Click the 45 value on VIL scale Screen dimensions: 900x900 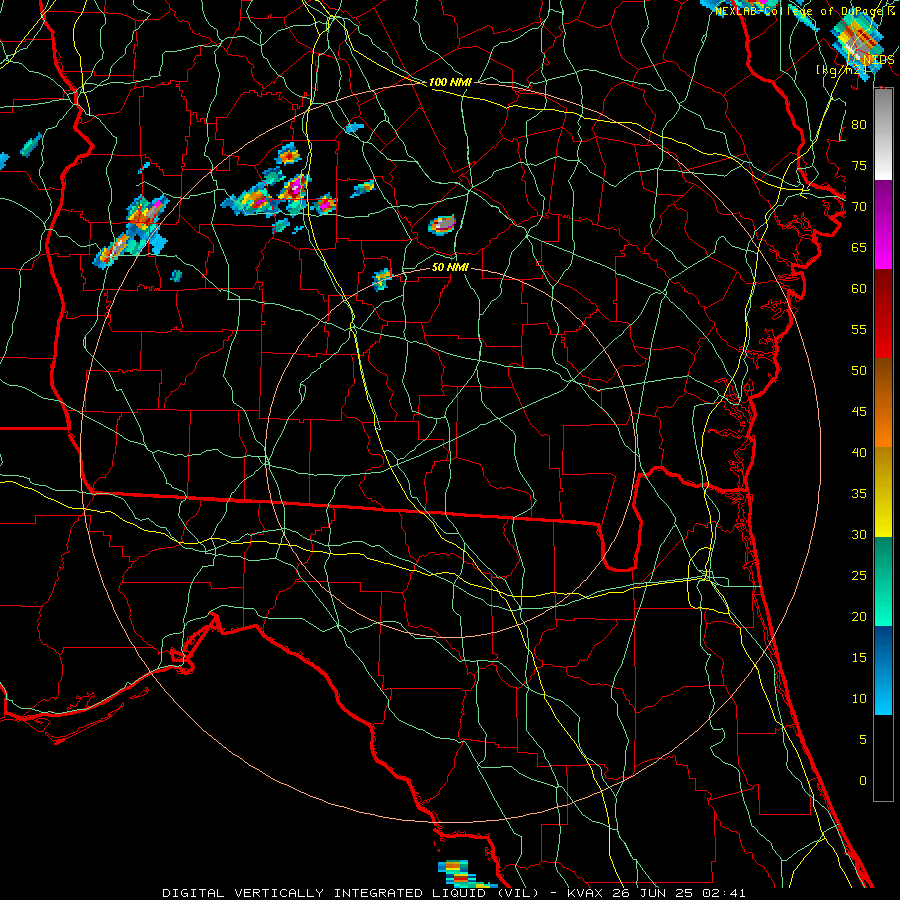click(x=859, y=412)
